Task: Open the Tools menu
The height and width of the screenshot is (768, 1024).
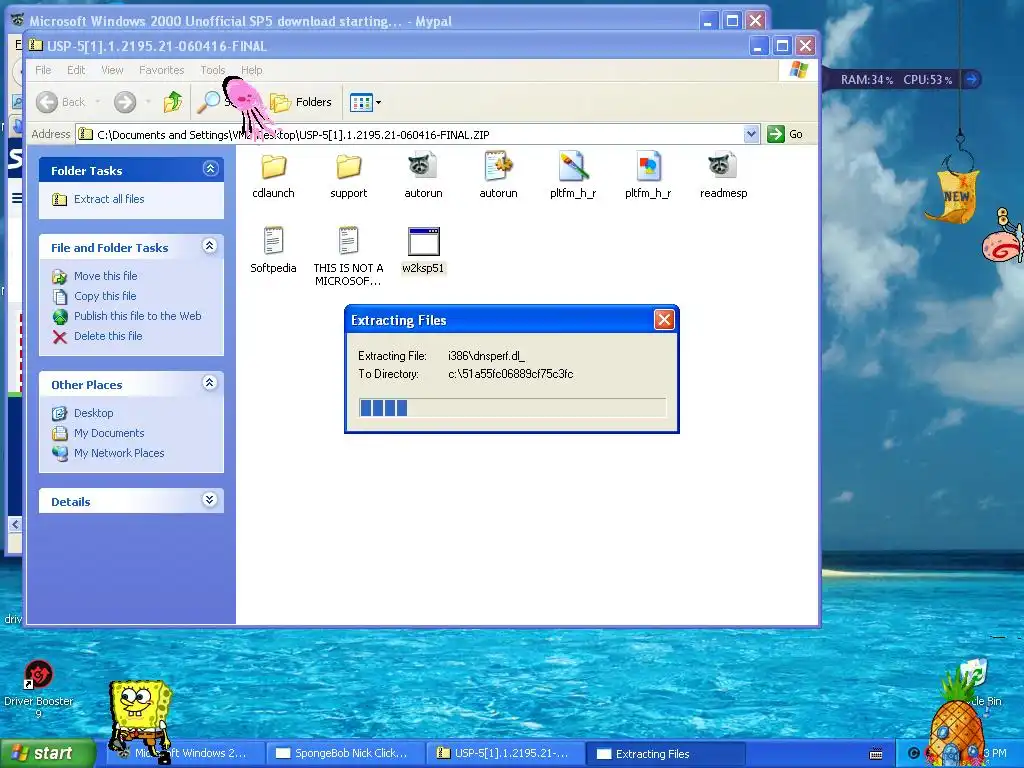Action: click(x=212, y=70)
